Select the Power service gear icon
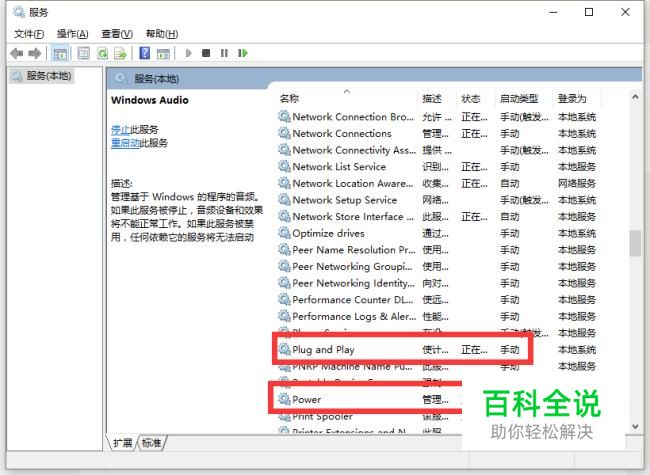 pyautogui.click(x=284, y=399)
